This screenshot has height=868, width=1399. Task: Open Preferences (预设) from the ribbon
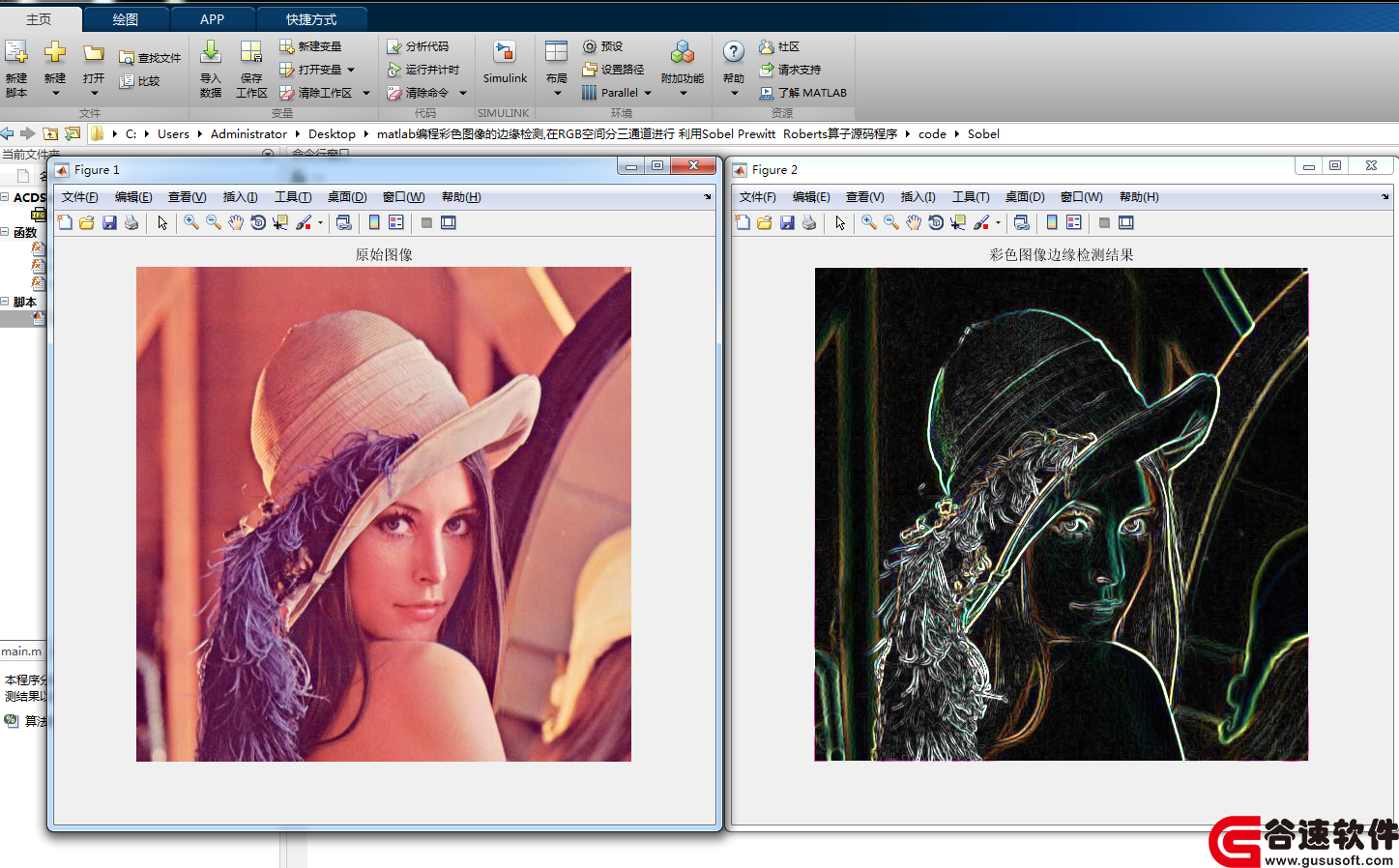pos(602,46)
